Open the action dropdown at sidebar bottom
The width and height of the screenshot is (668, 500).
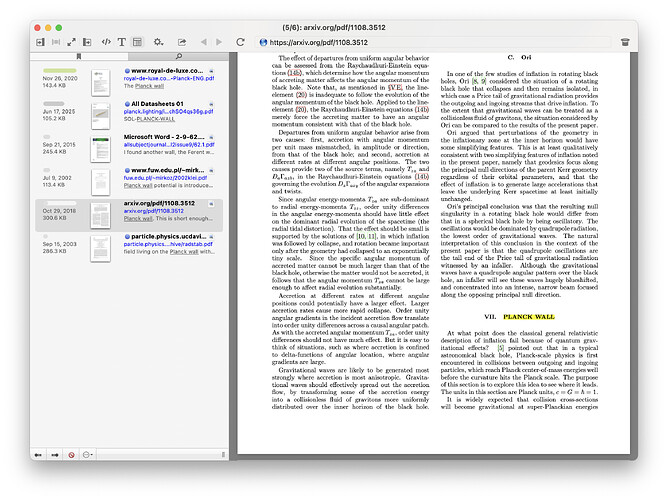coord(89,454)
